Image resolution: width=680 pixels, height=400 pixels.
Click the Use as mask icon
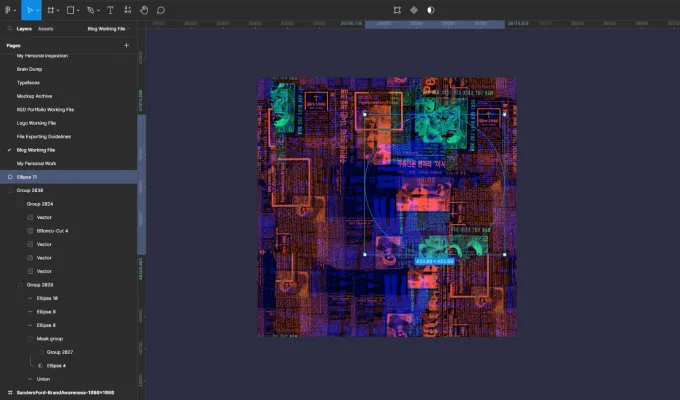tap(431, 10)
